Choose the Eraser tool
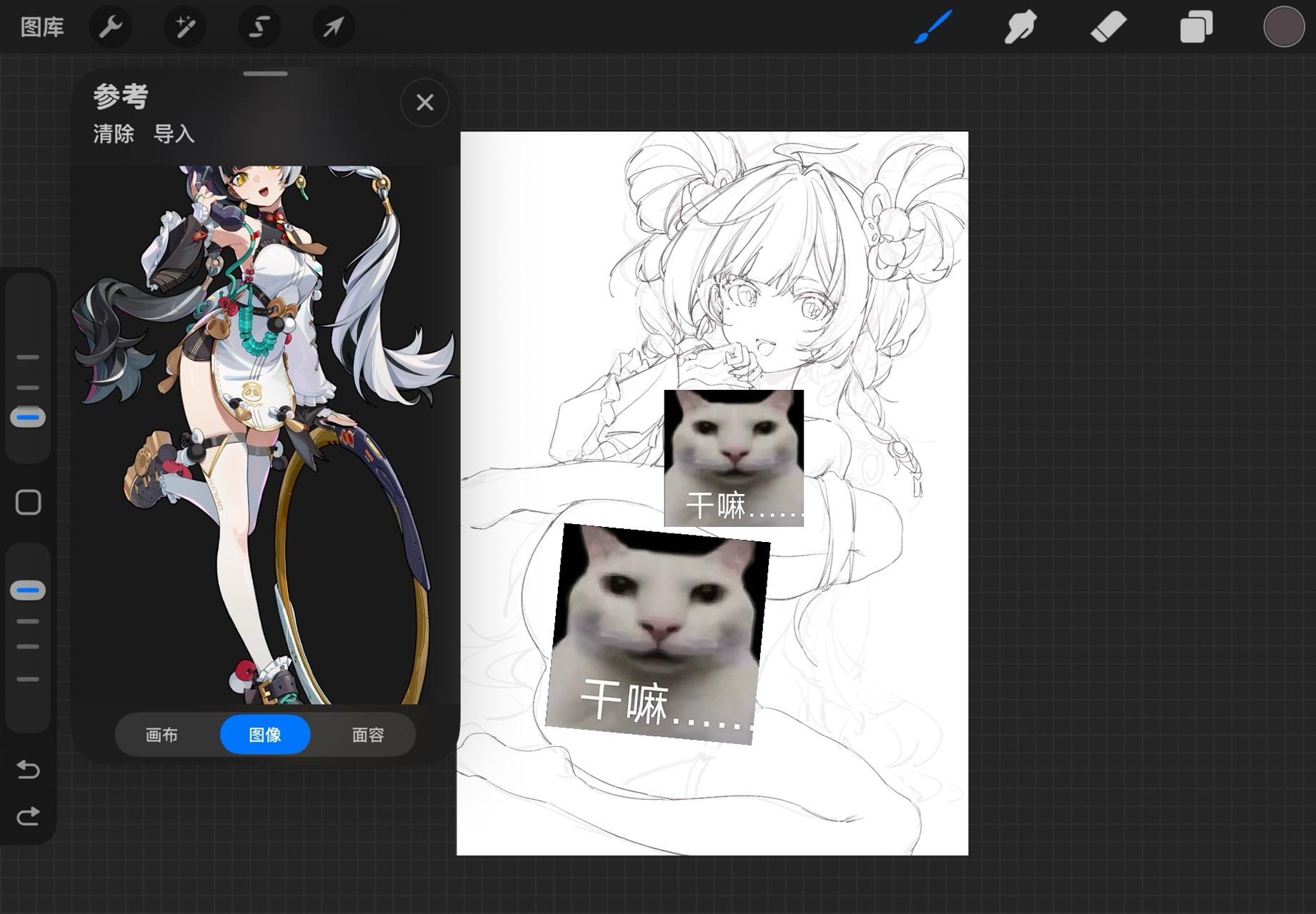 (1108, 27)
